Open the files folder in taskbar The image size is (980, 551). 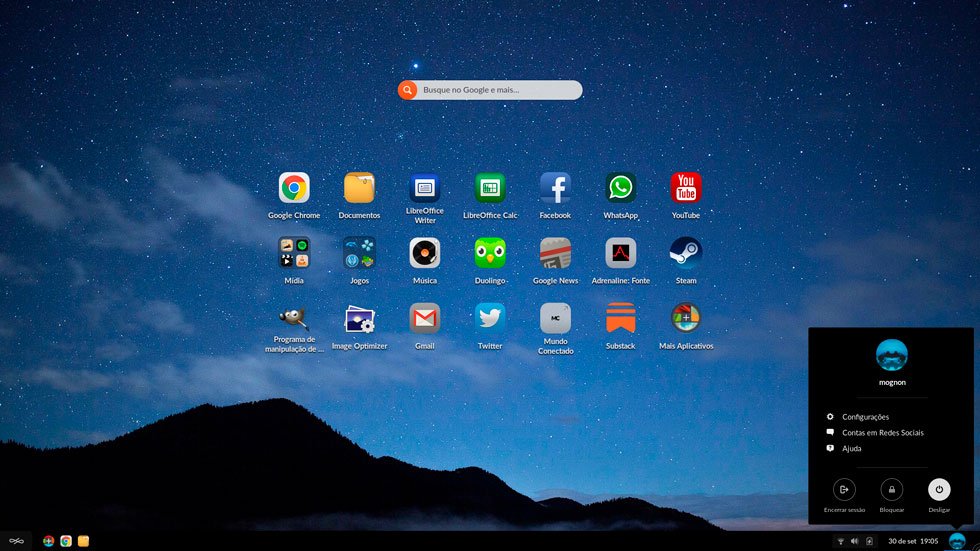[83, 541]
